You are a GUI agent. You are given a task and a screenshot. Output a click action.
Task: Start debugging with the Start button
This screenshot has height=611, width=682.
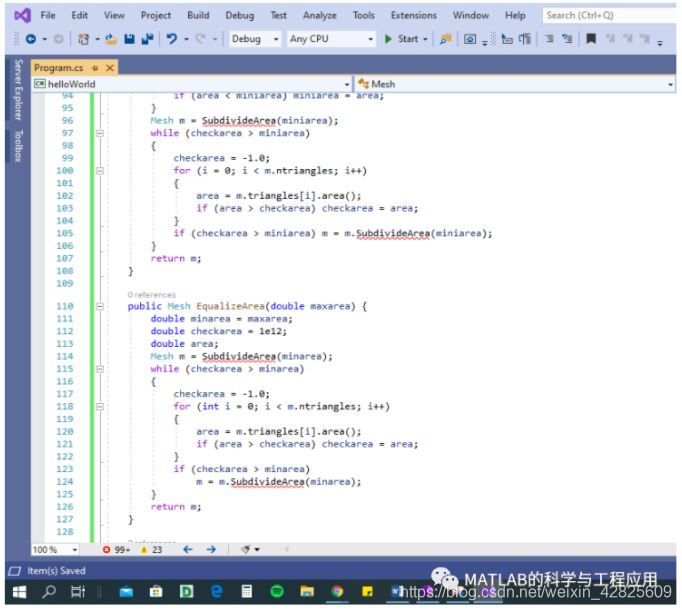point(401,39)
